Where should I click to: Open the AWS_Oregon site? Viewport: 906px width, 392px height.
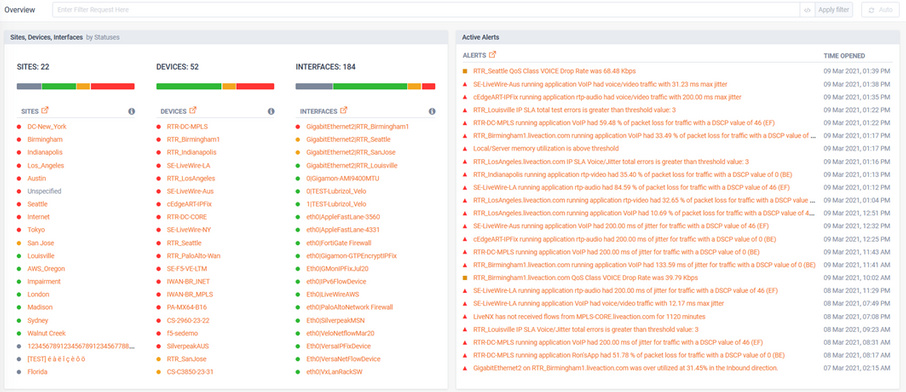coord(46,268)
